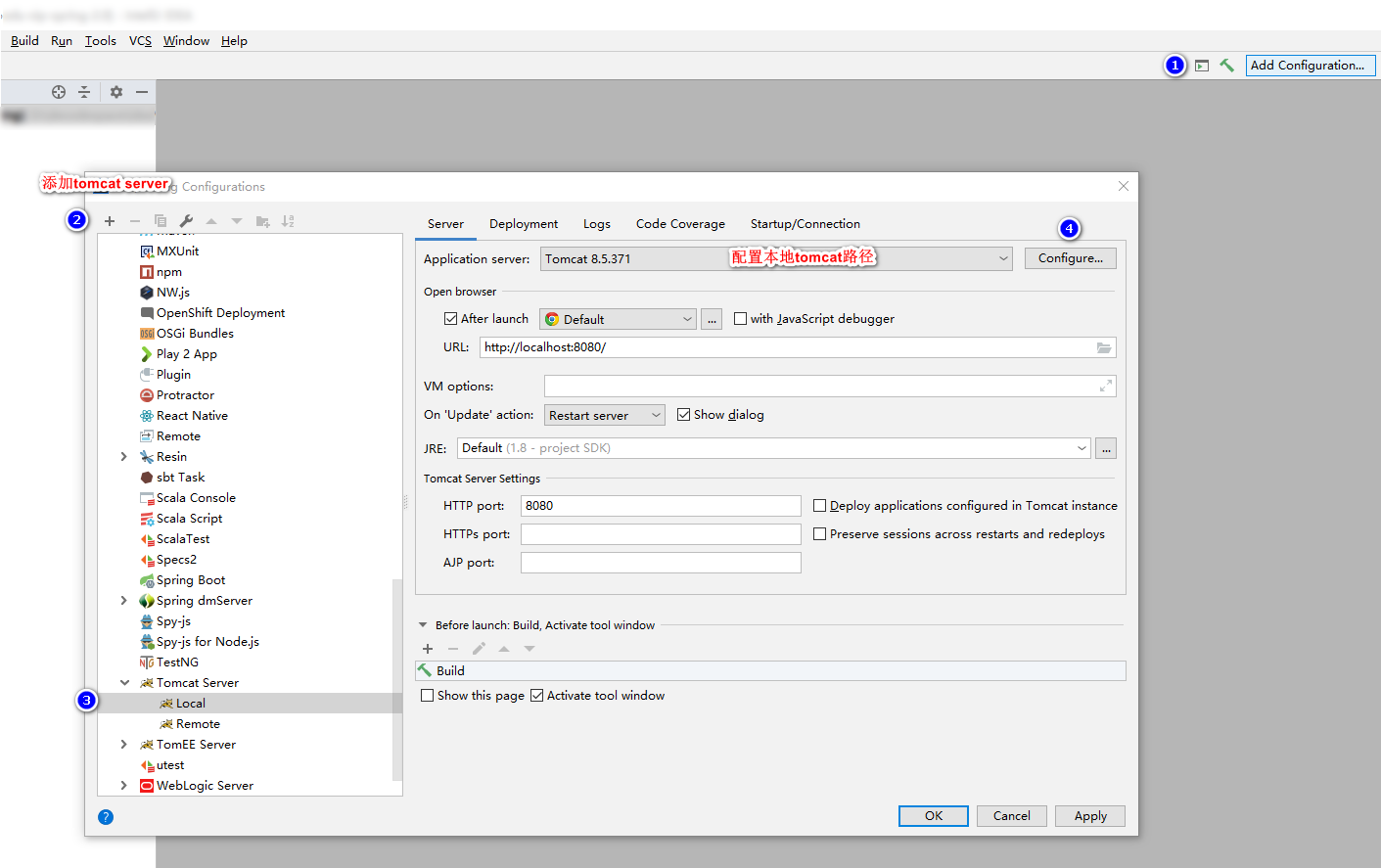The height and width of the screenshot is (868, 1381).
Task: Click the Add Configuration button
Action: 1311,66
